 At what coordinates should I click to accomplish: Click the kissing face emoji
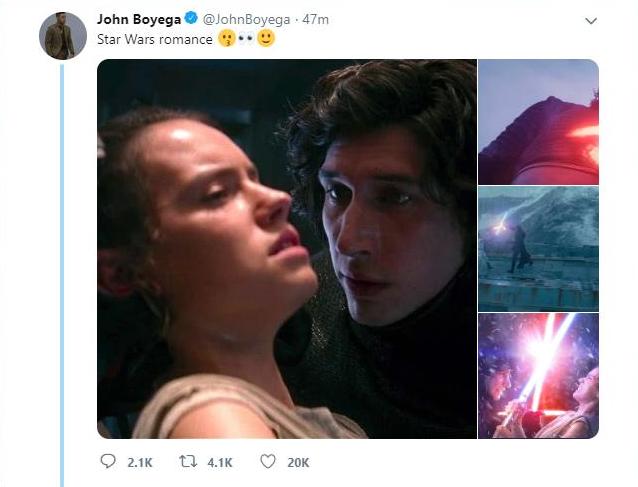coord(227,39)
